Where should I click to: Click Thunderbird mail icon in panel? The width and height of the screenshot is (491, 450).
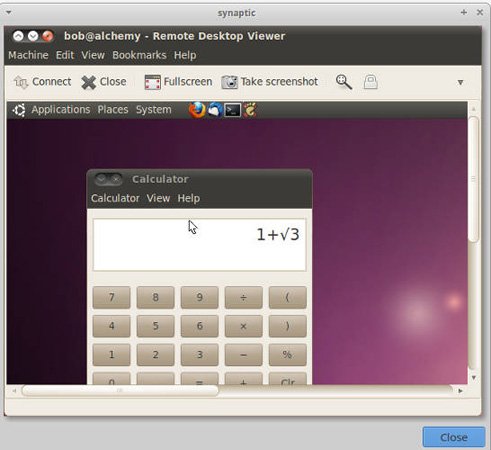[x=215, y=110]
